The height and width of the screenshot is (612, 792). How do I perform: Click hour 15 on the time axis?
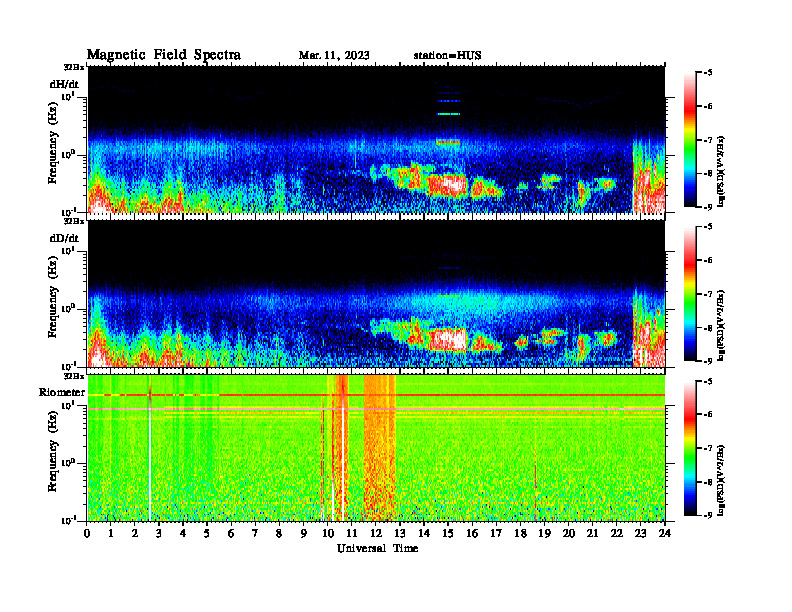coord(448,534)
